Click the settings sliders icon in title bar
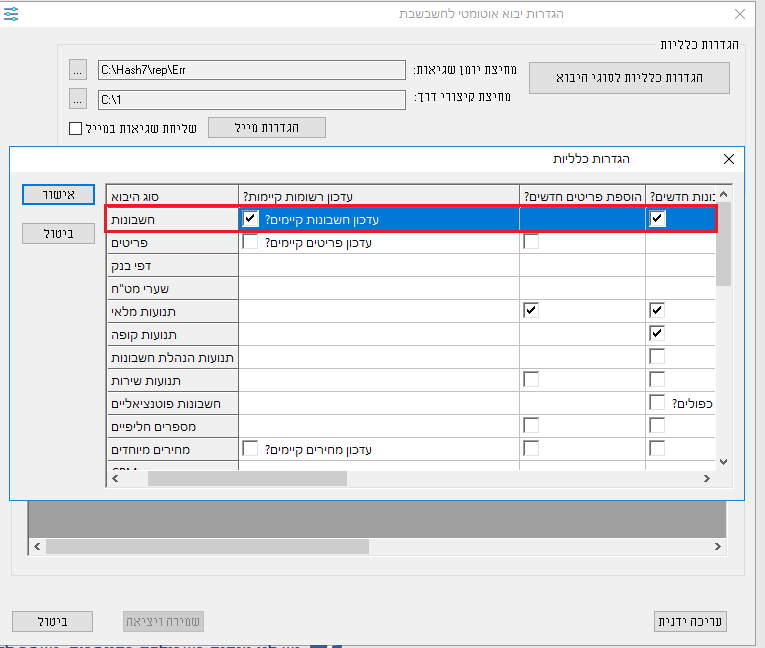This screenshot has height=648, width=765. coord(11,14)
